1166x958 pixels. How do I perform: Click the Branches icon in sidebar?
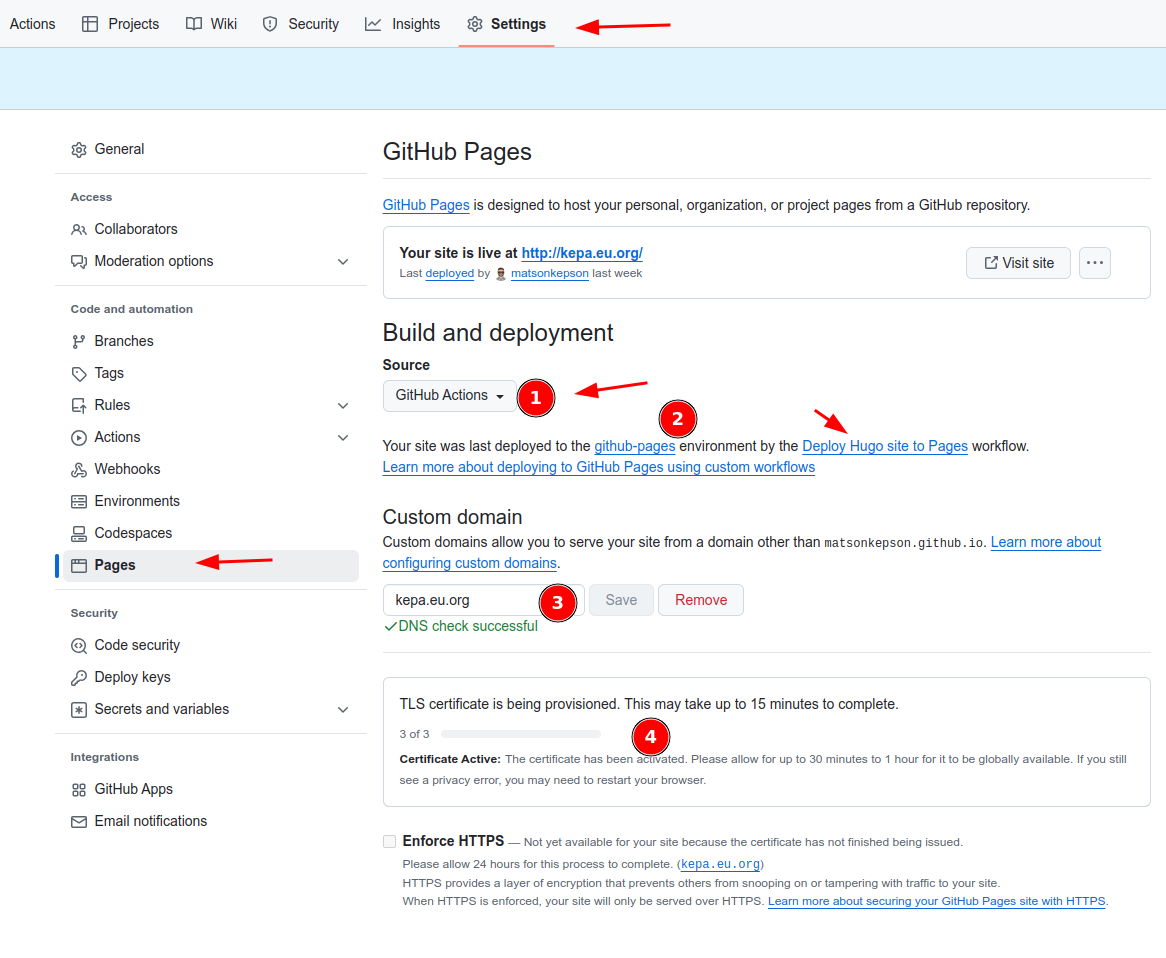pos(79,341)
